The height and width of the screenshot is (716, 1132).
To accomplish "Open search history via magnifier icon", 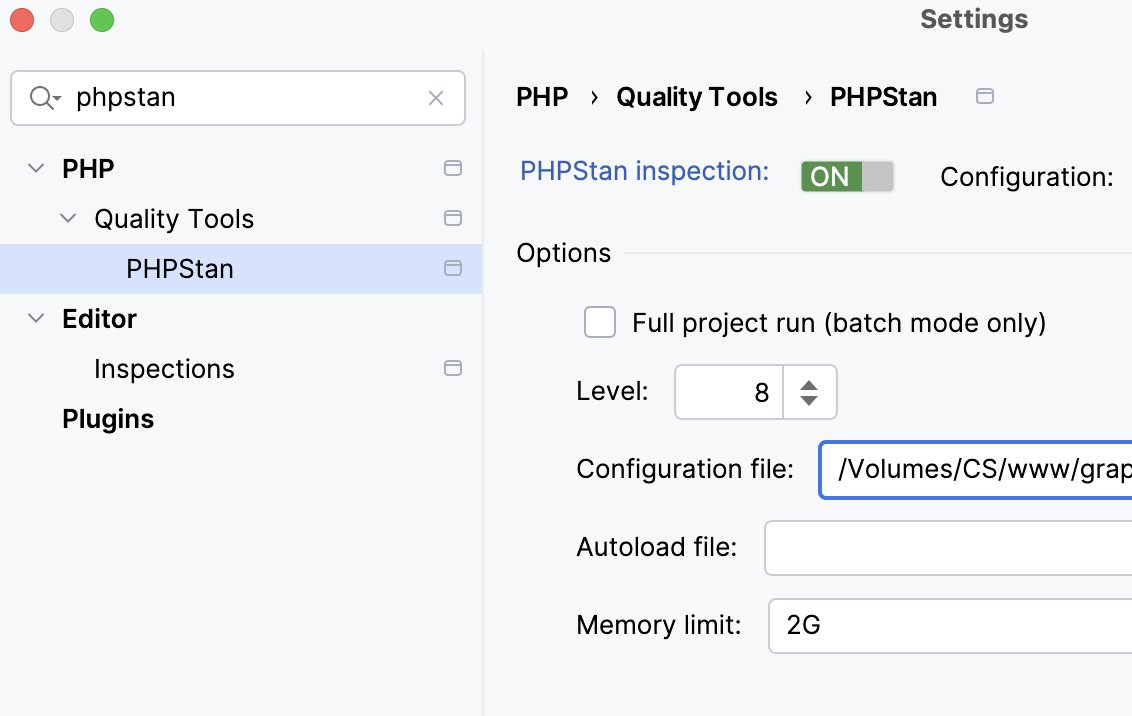I will [x=45, y=97].
